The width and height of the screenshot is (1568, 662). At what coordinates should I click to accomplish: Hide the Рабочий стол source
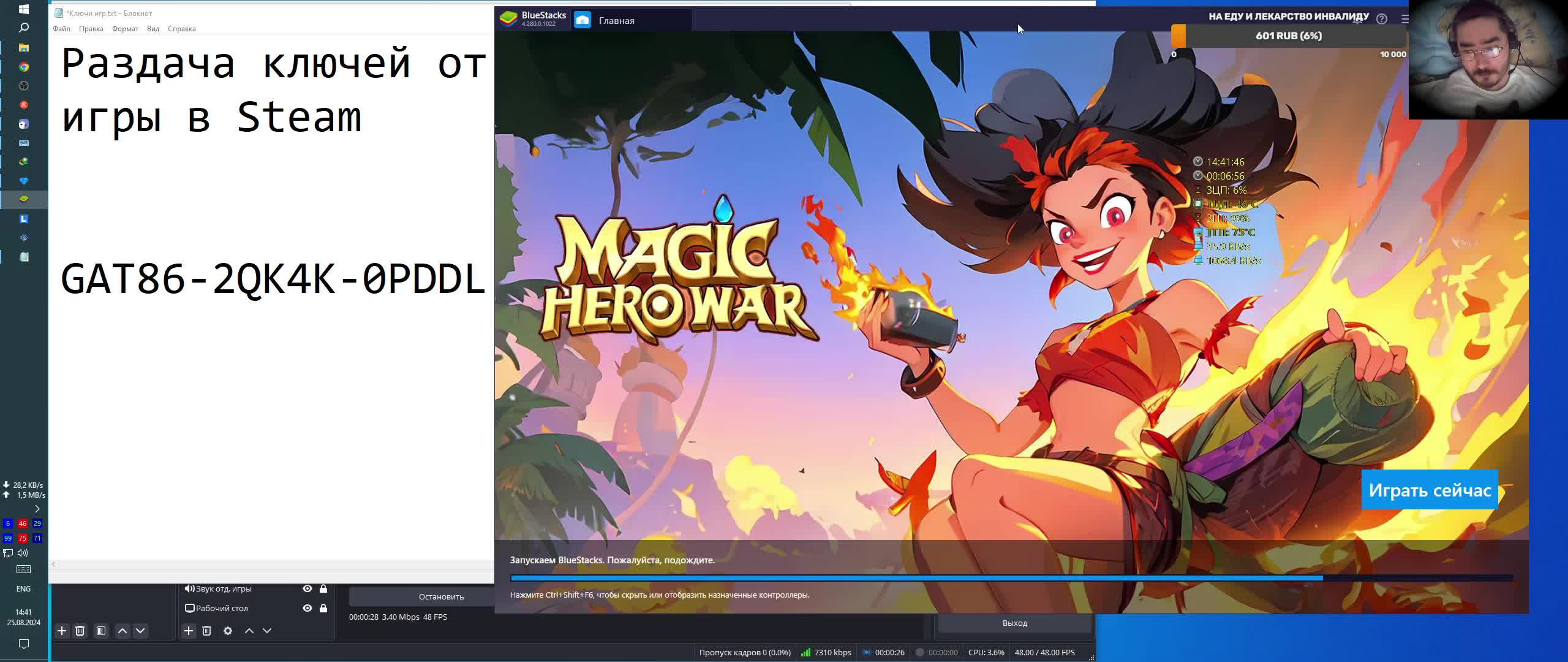point(307,608)
